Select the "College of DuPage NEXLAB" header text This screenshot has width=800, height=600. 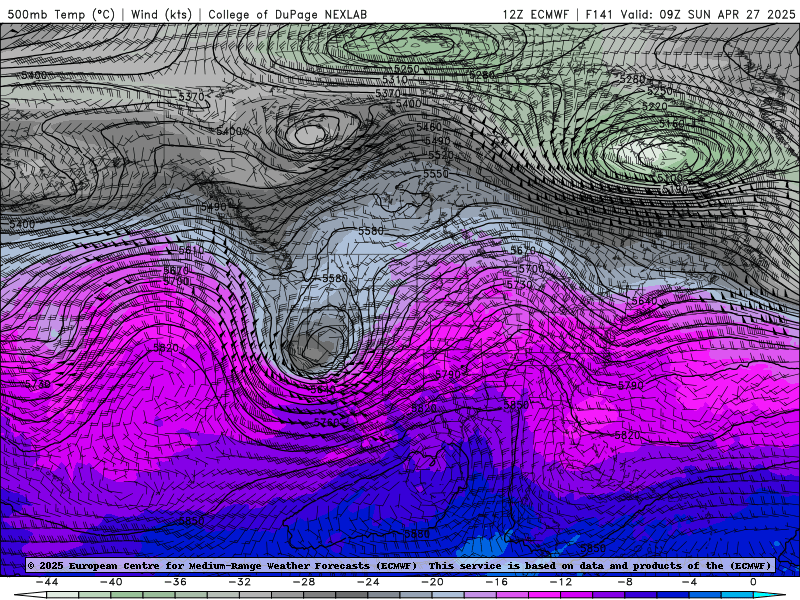point(287,14)
